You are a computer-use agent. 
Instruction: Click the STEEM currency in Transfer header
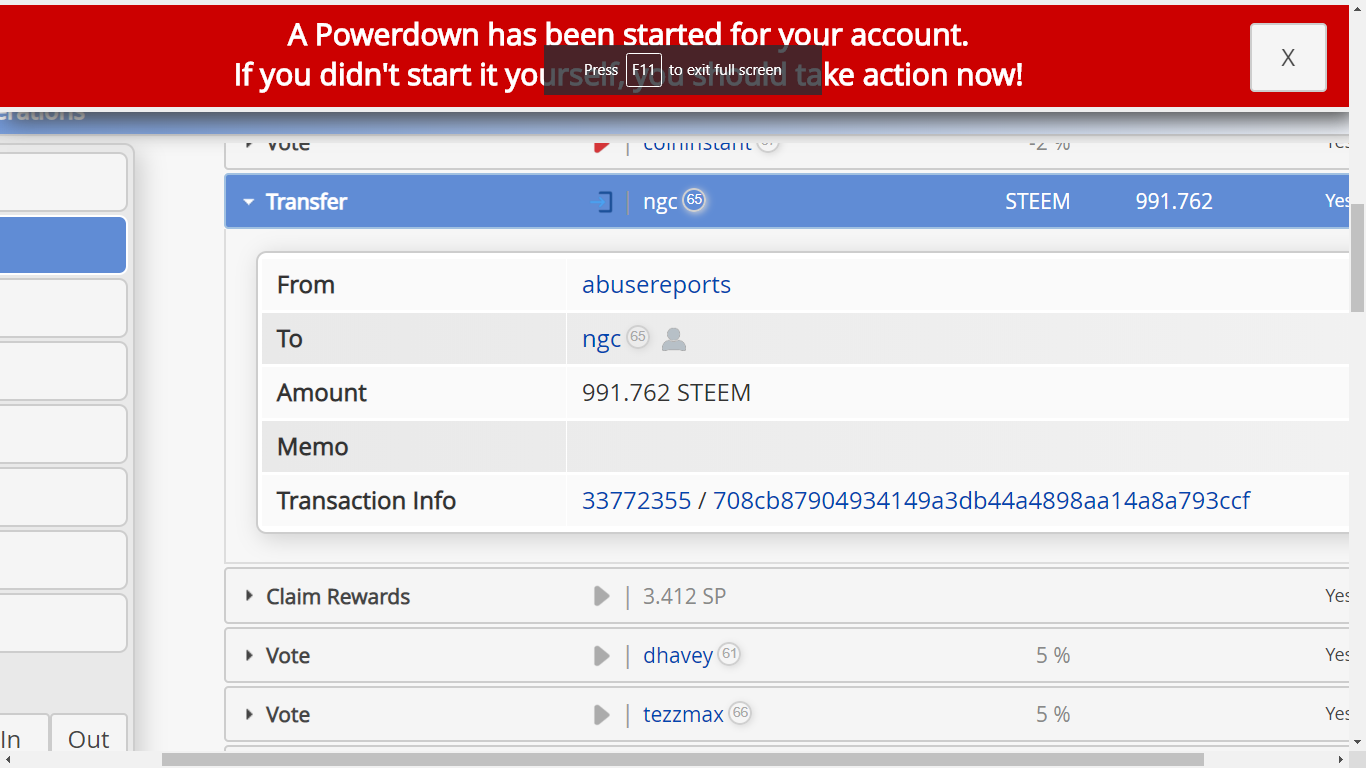pos(1037,202)
